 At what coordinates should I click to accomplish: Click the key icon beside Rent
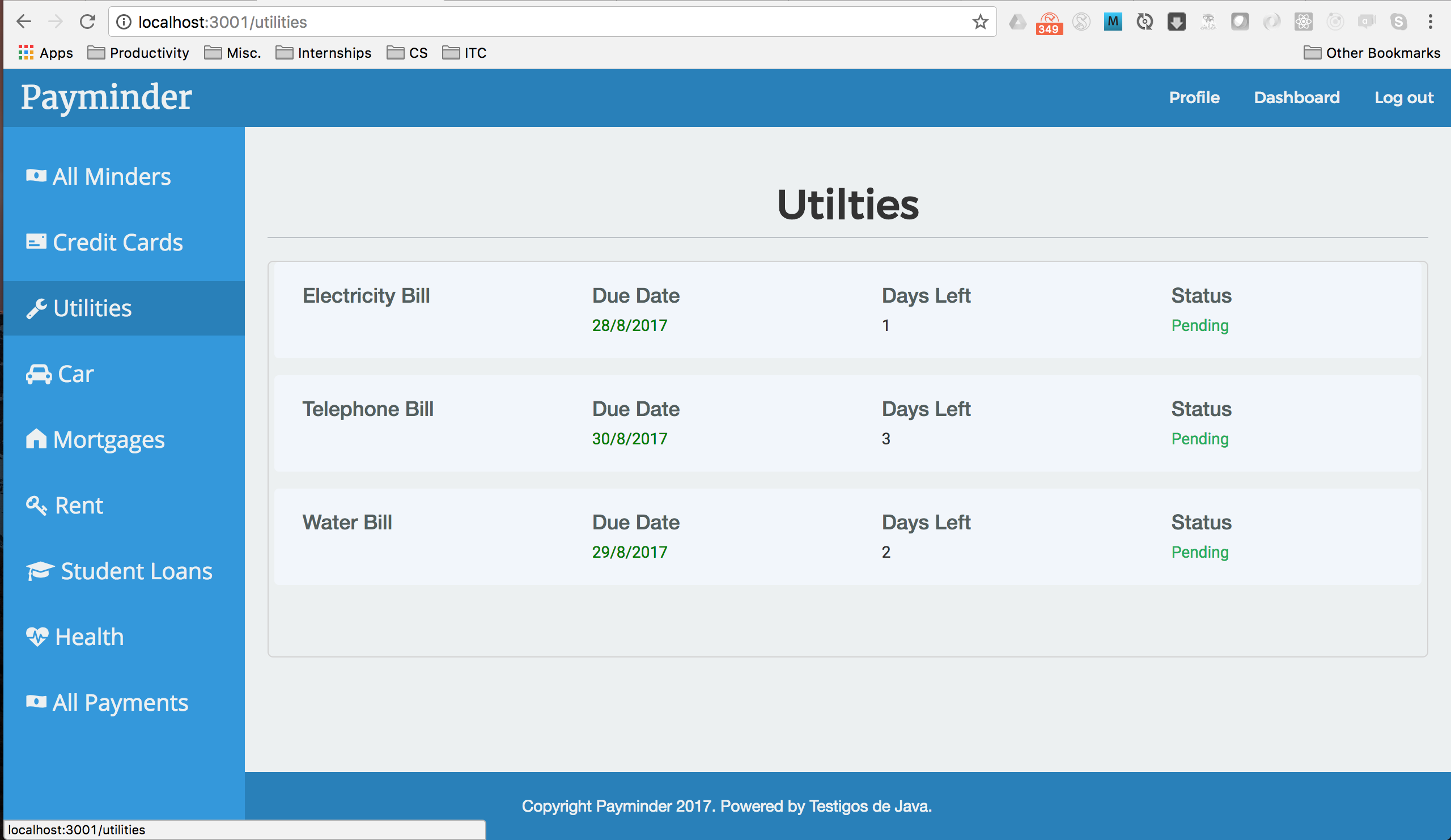(36, 506)
